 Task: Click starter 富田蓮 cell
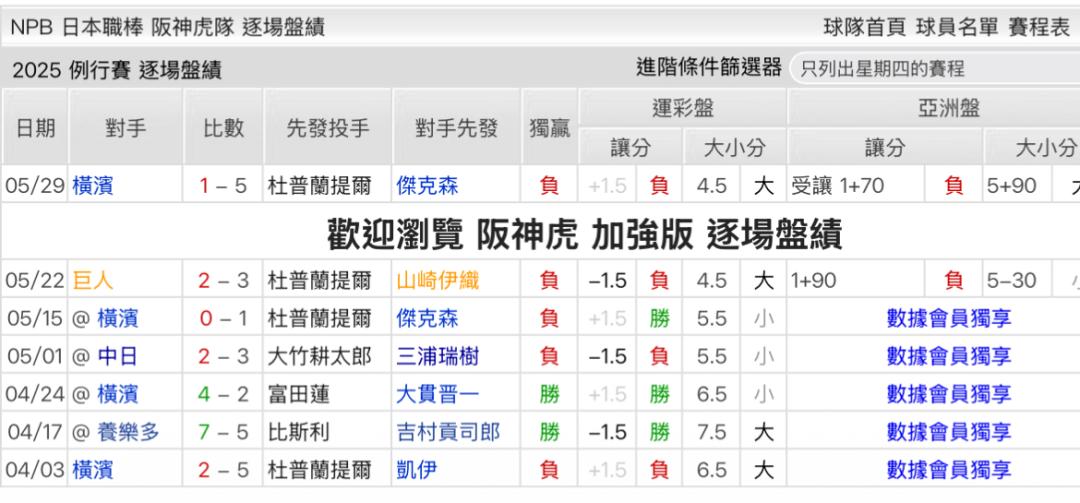coord(328,394)
